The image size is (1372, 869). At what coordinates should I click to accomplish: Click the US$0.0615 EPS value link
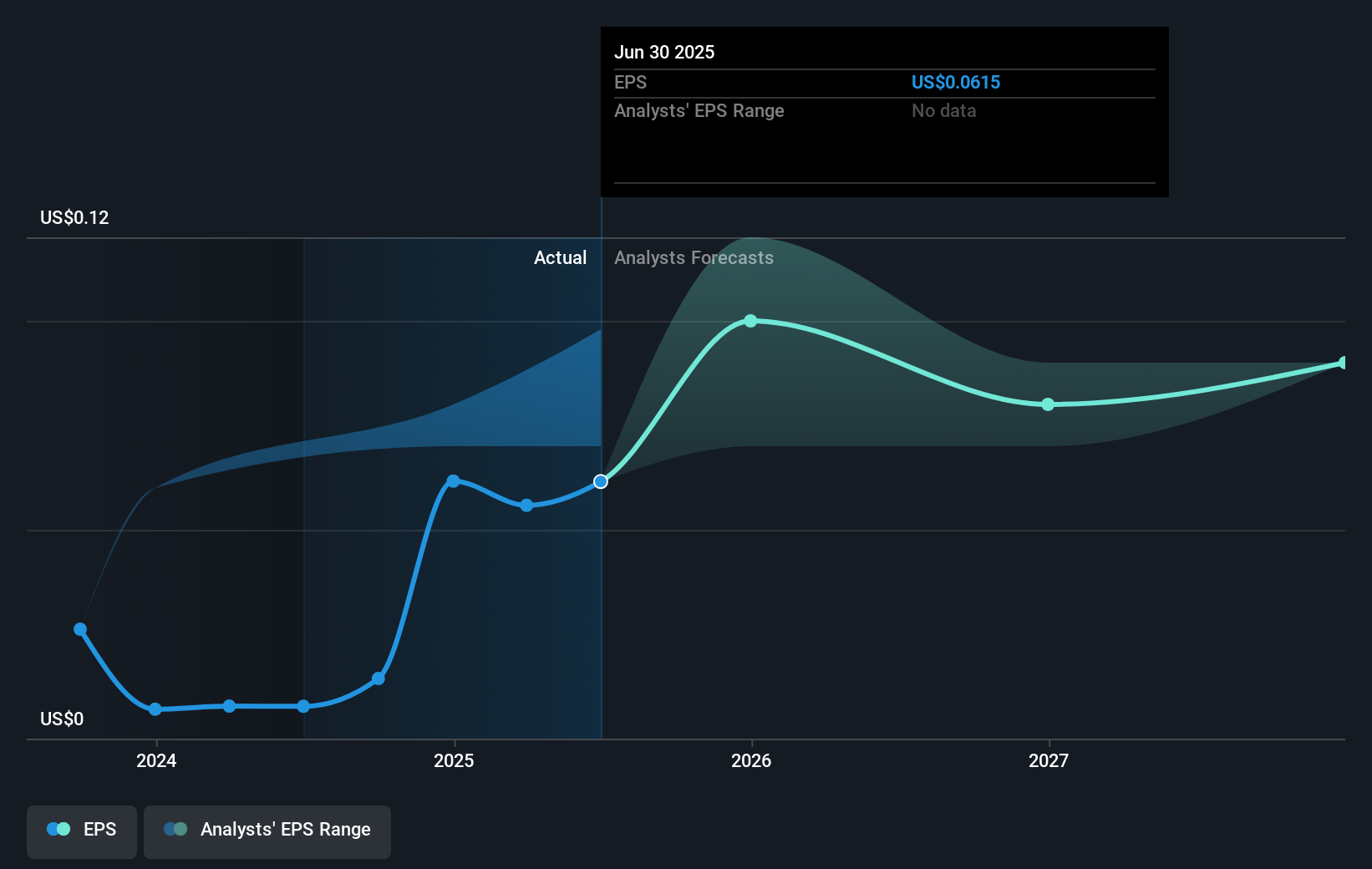pos(956,82)
